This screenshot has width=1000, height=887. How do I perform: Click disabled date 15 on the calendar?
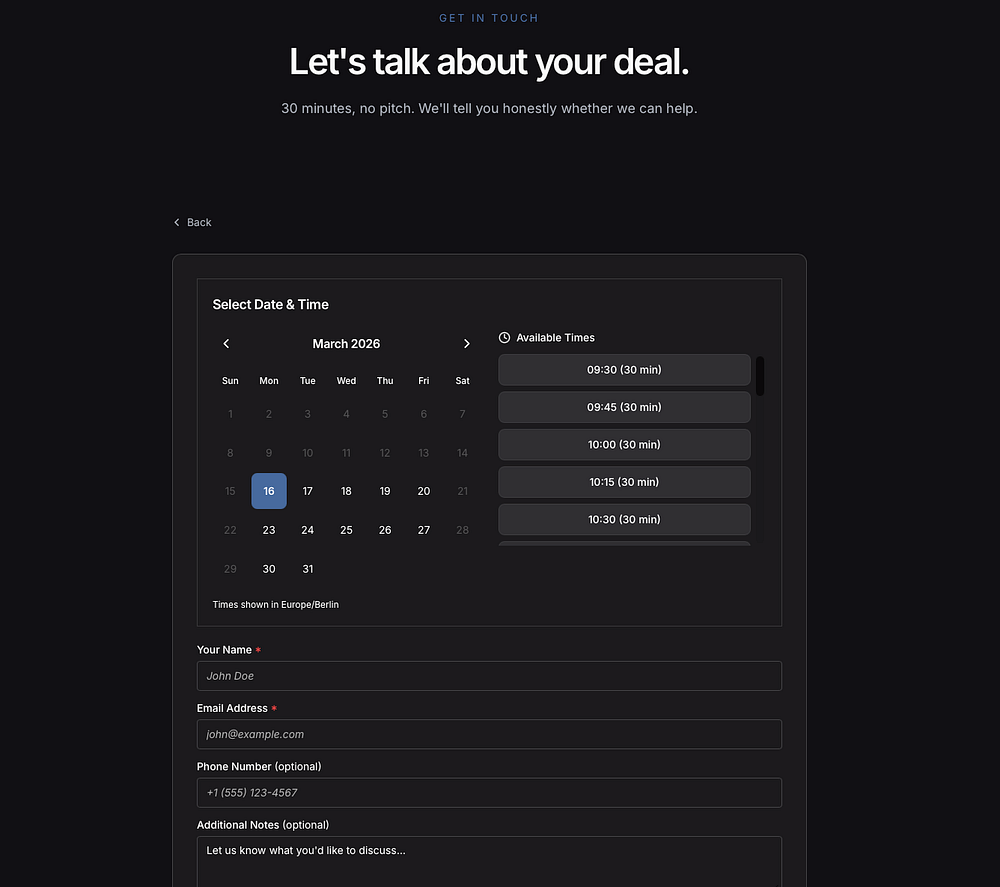point(230,491)
